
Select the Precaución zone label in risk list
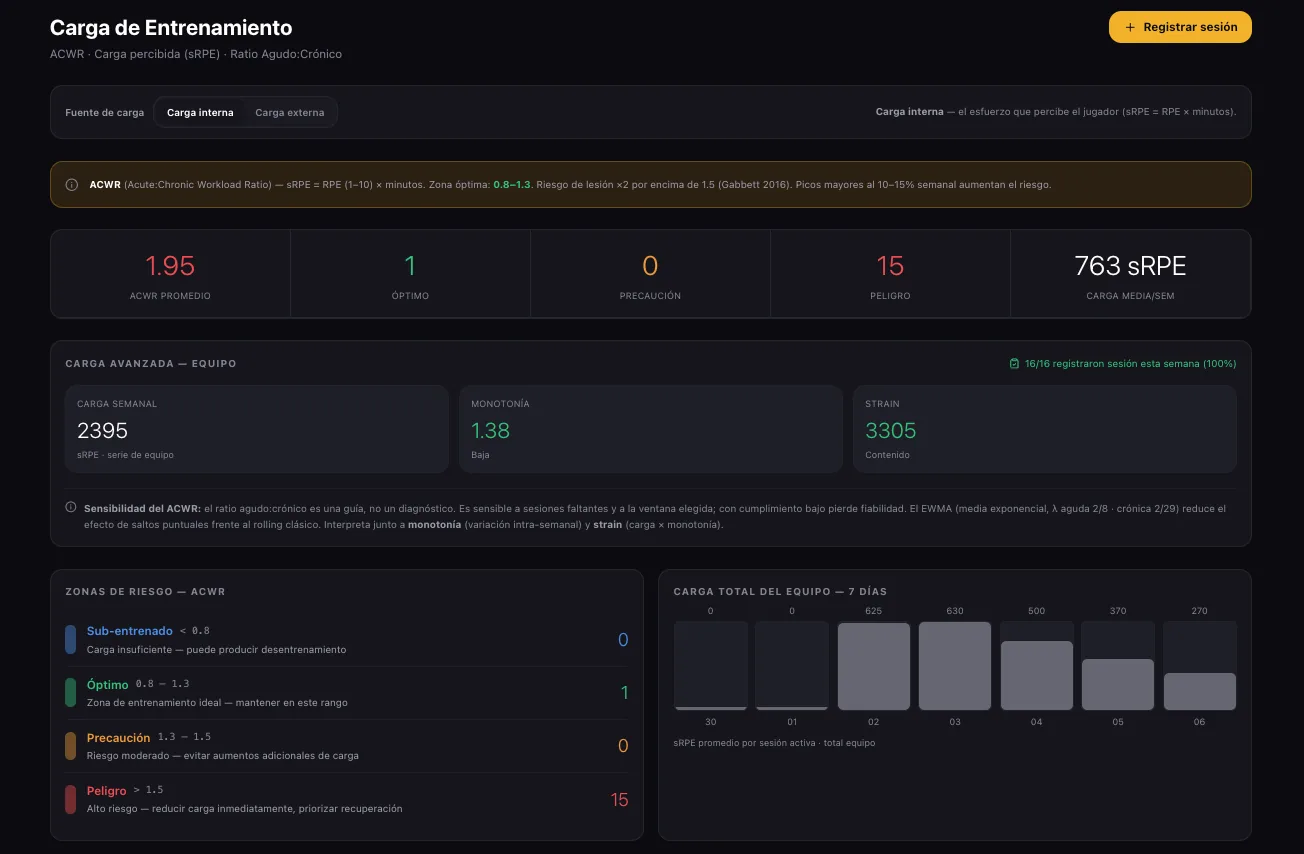pos(119,737)
